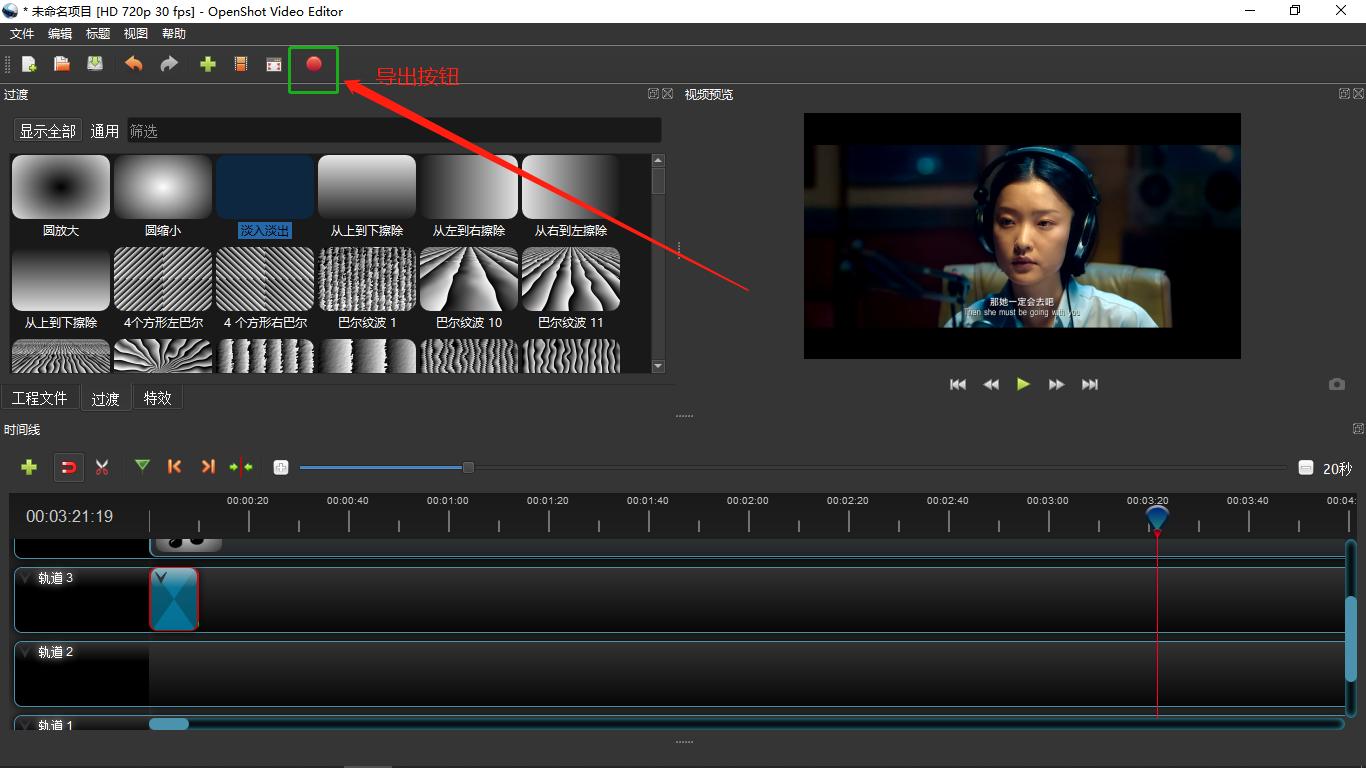Switch to the 特效 tab
This screenshot has width=1366, height=768.
[x=157, y=398]
